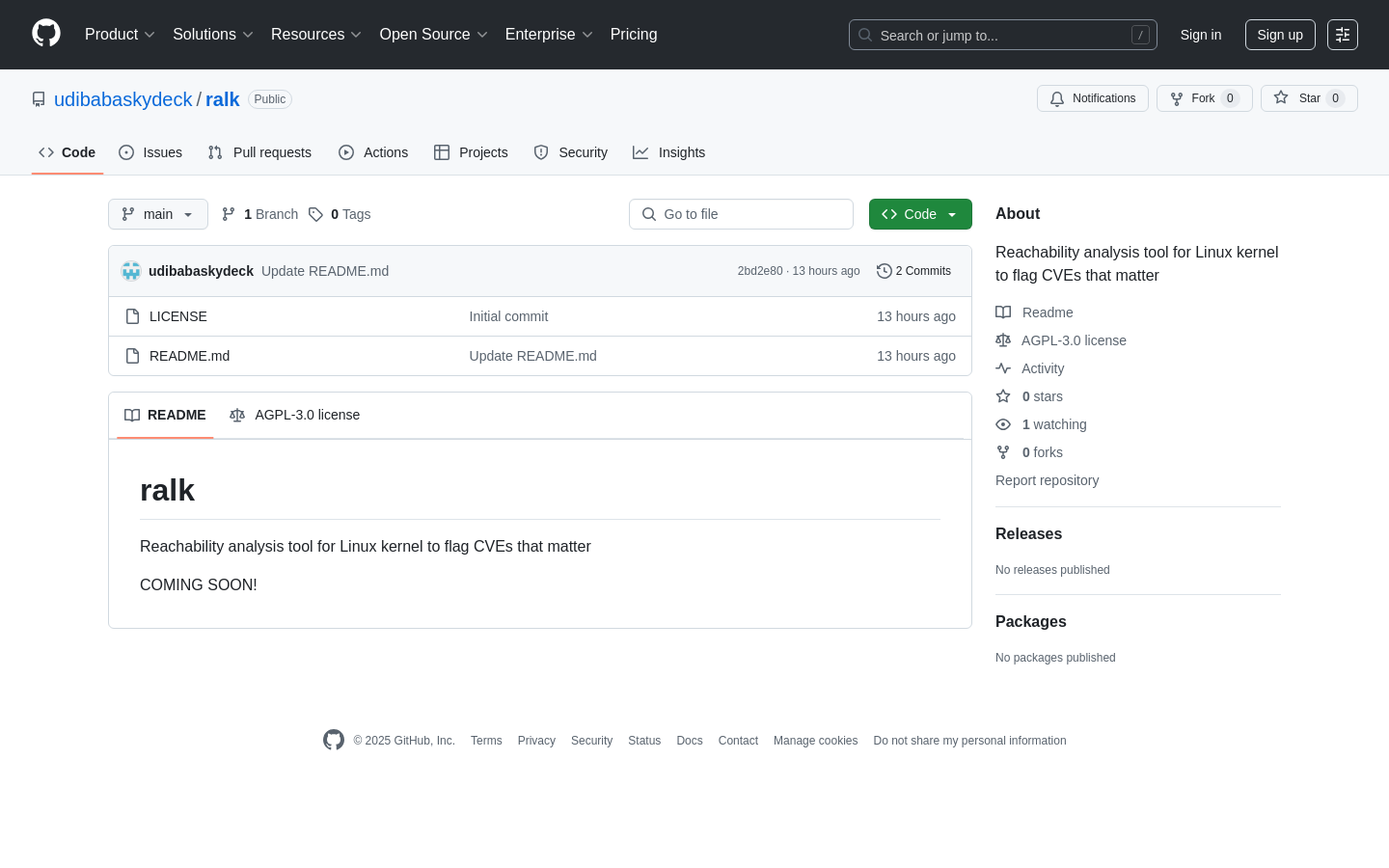This screenshot has height=868, width=1389.
Task: Switch to the AGPL-3.0 license tab
Action: point(294,415)
